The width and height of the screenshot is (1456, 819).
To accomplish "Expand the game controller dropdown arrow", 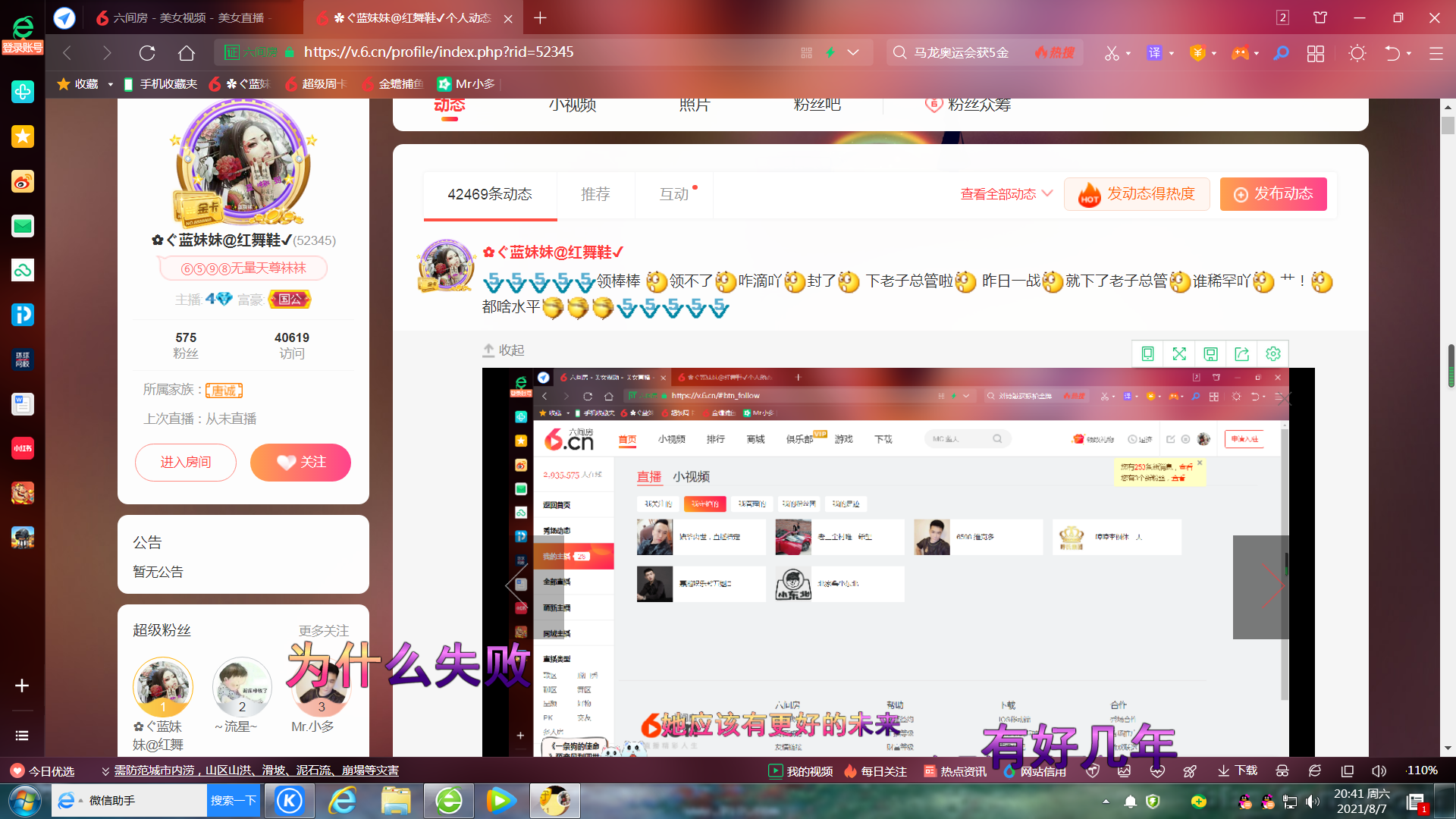I will click(1257, 53).
